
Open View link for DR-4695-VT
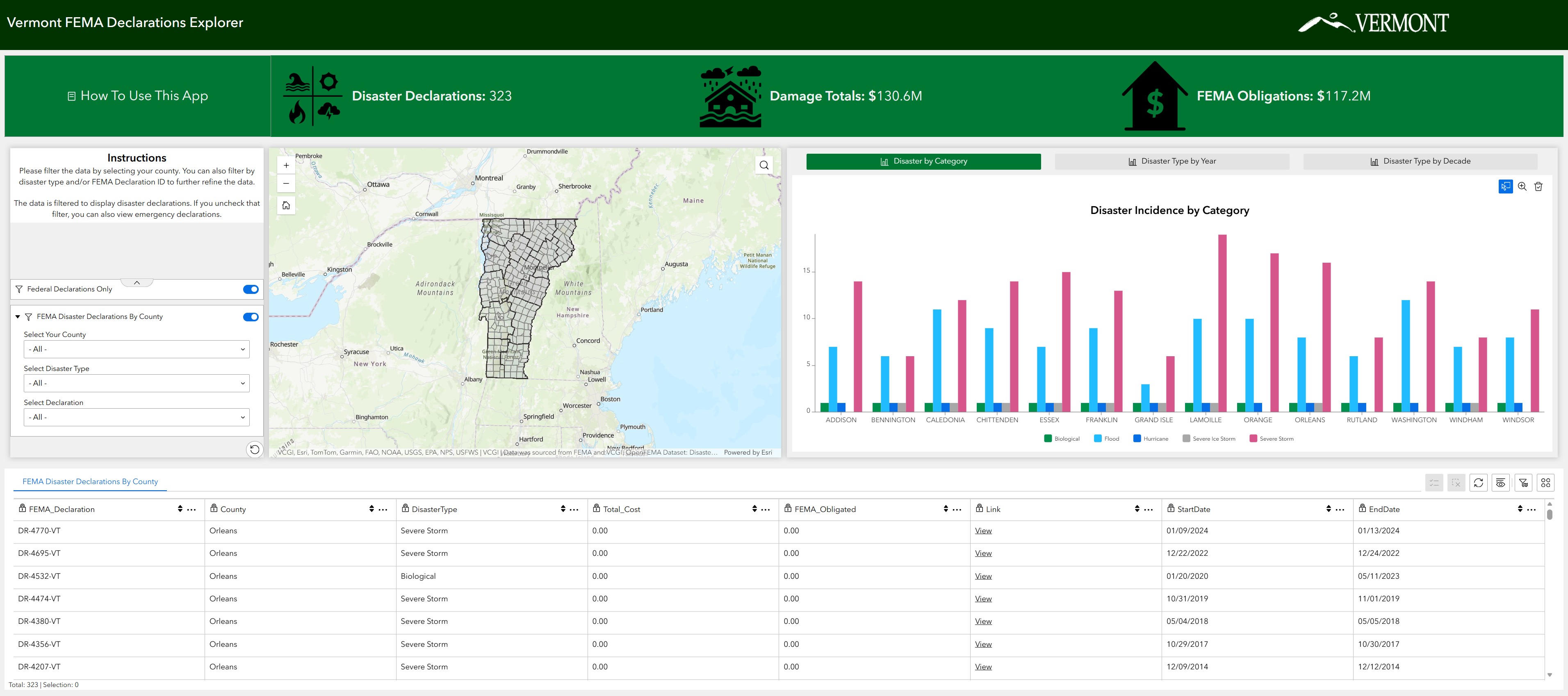click(x=983, y=553)
